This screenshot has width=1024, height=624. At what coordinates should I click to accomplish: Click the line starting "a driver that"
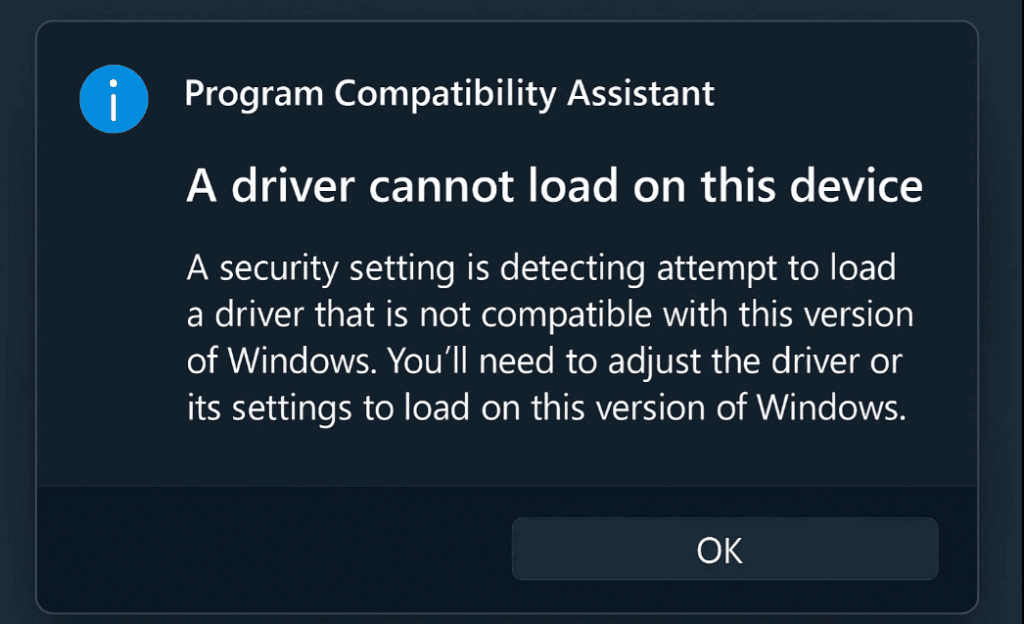(550, 314)
